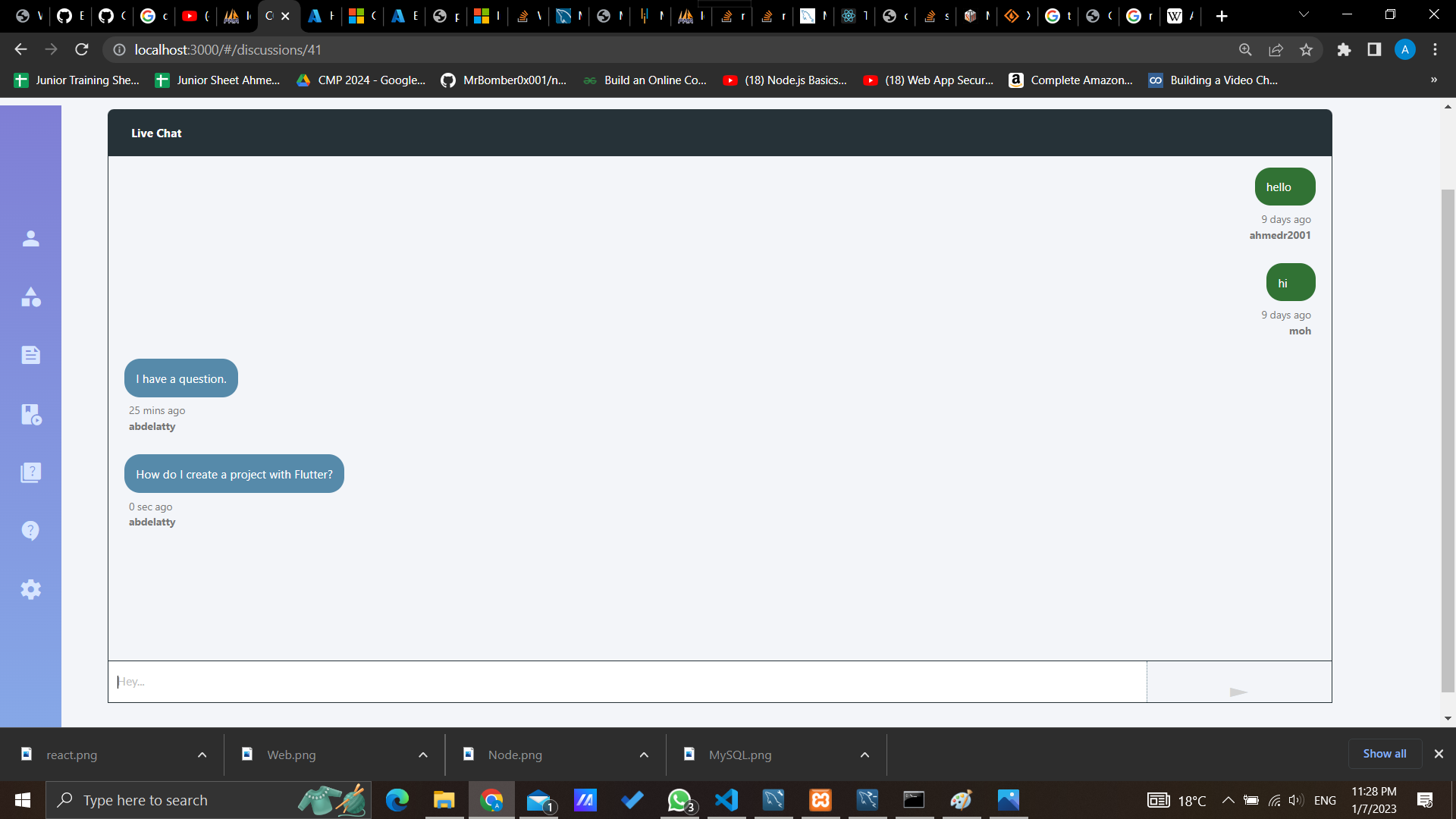
Task: Click the page vertical scrollbar
Action: click(x=1448, y=440)
